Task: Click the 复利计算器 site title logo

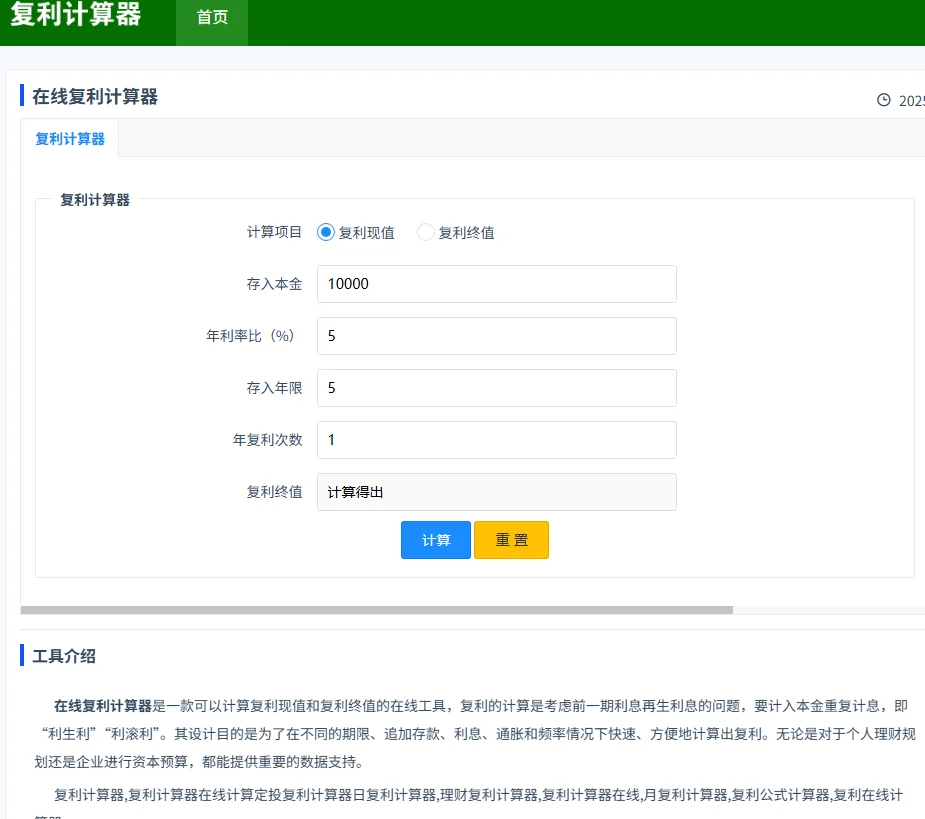Action: [76, 16]
